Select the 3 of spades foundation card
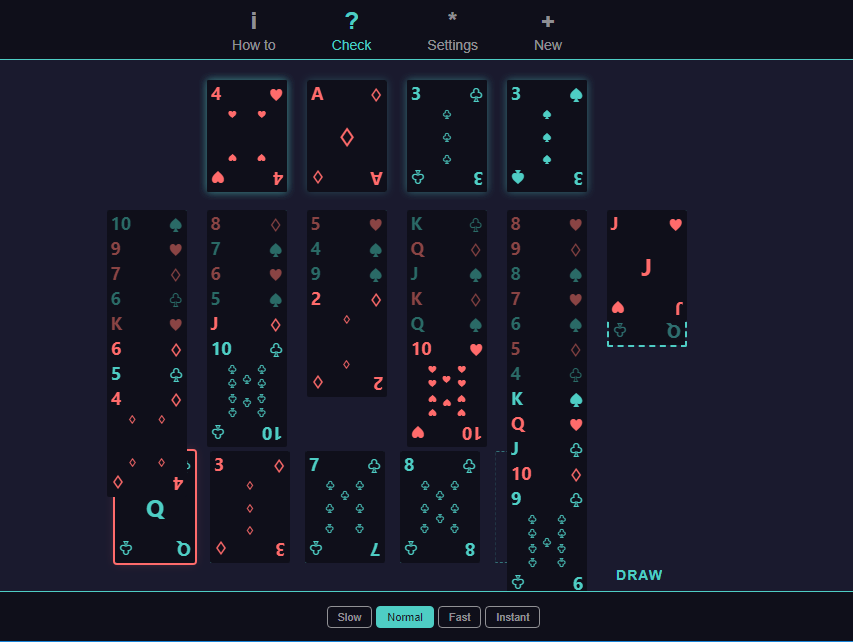Viewport: 853px width, 642px height. tap(547, 136)
